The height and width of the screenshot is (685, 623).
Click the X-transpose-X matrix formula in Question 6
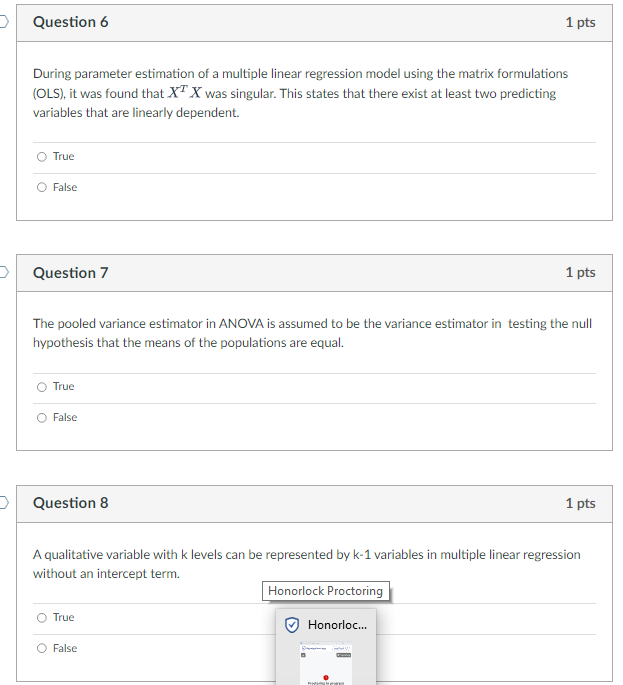pos(185,92)
